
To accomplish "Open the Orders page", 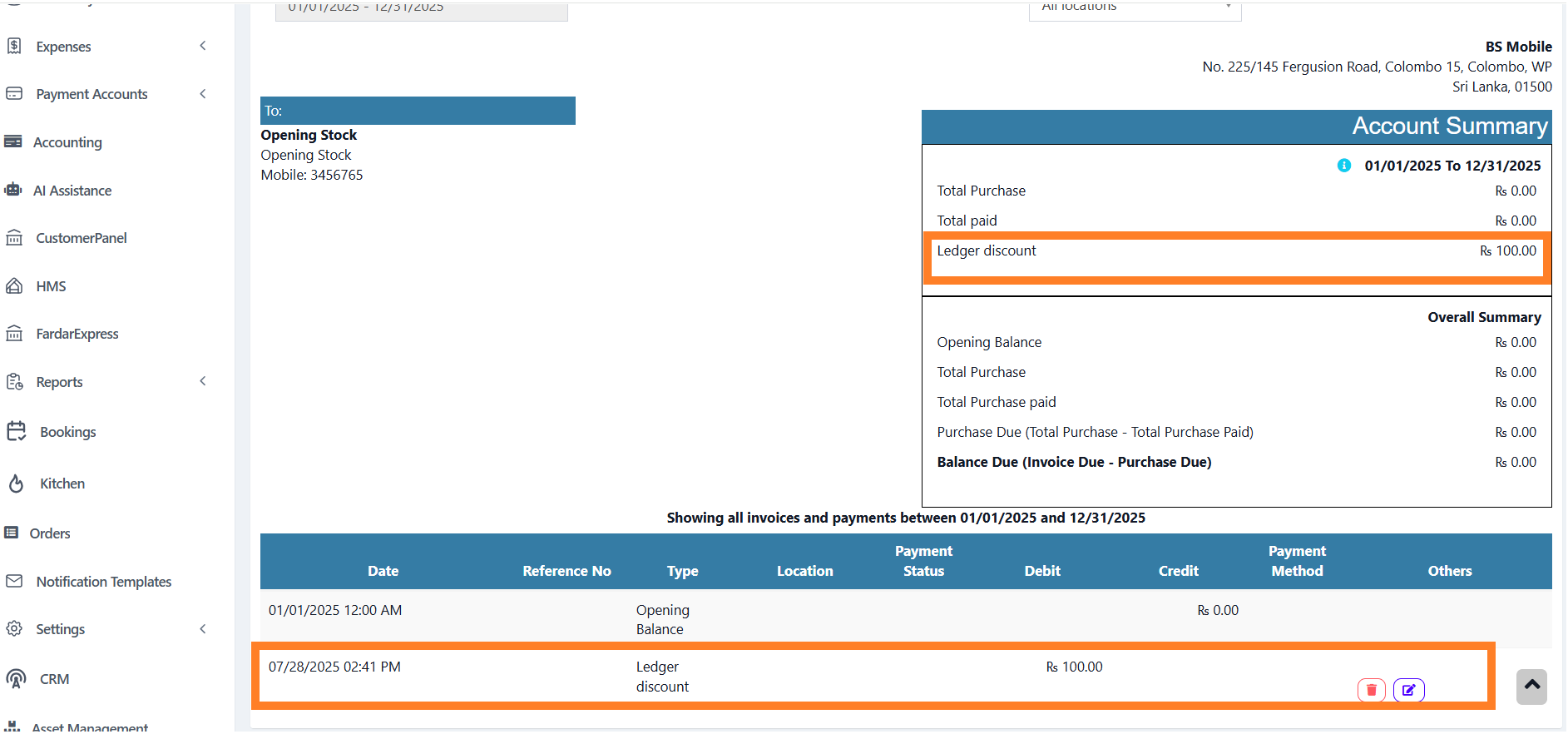I will [x=50, y=533].
